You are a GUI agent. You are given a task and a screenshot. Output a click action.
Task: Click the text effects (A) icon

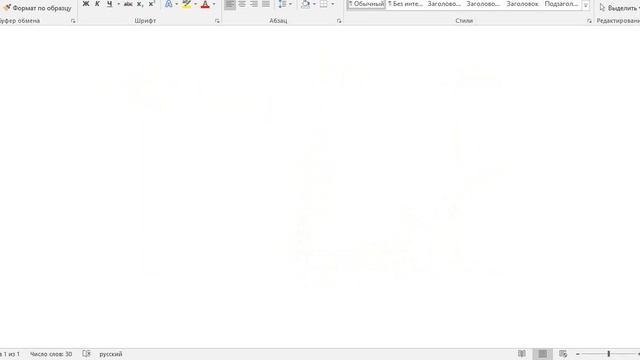tap(169, 4)
